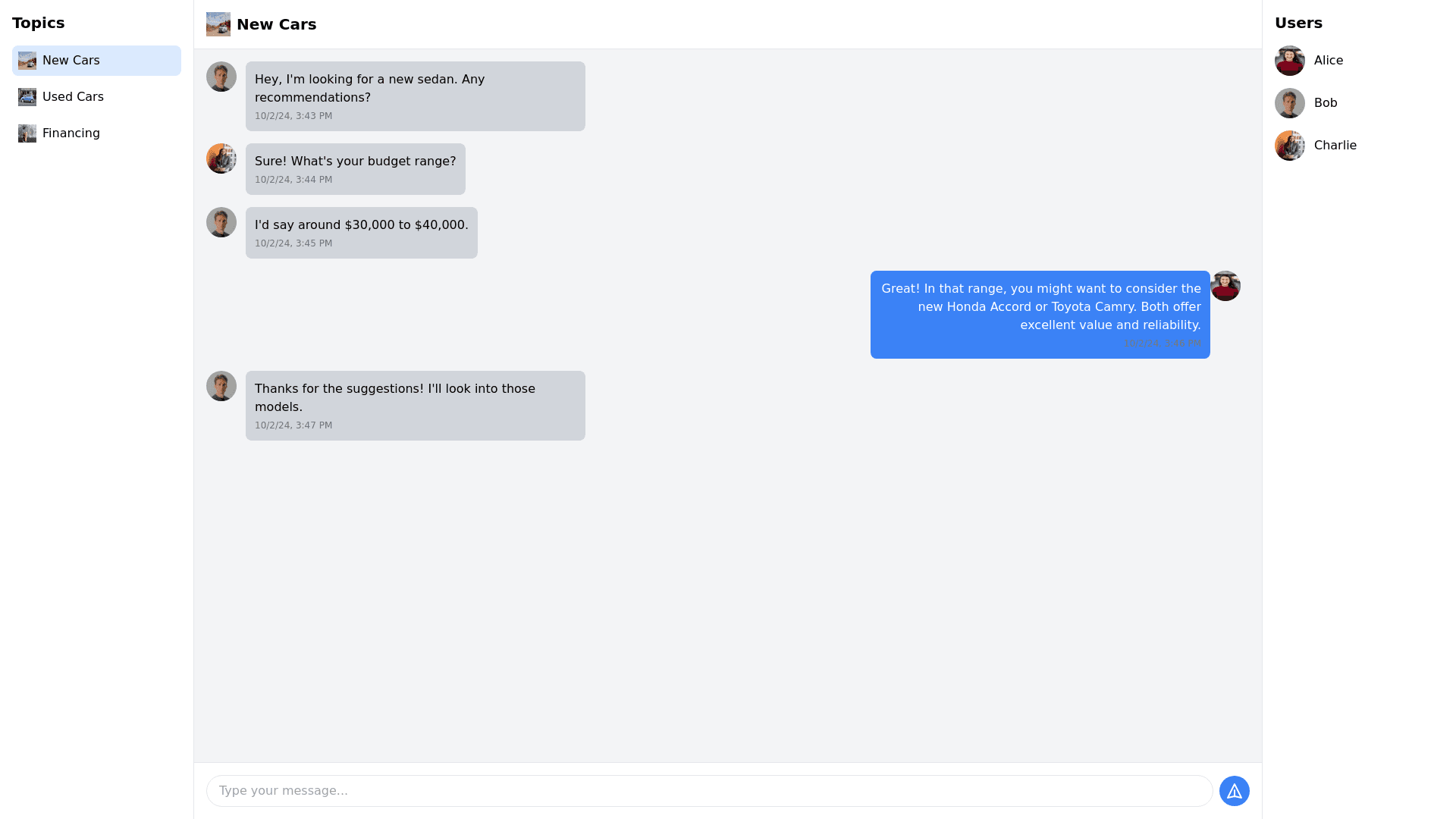
Task: Switch to the Used Cars topic
Action: click(73, 97)
